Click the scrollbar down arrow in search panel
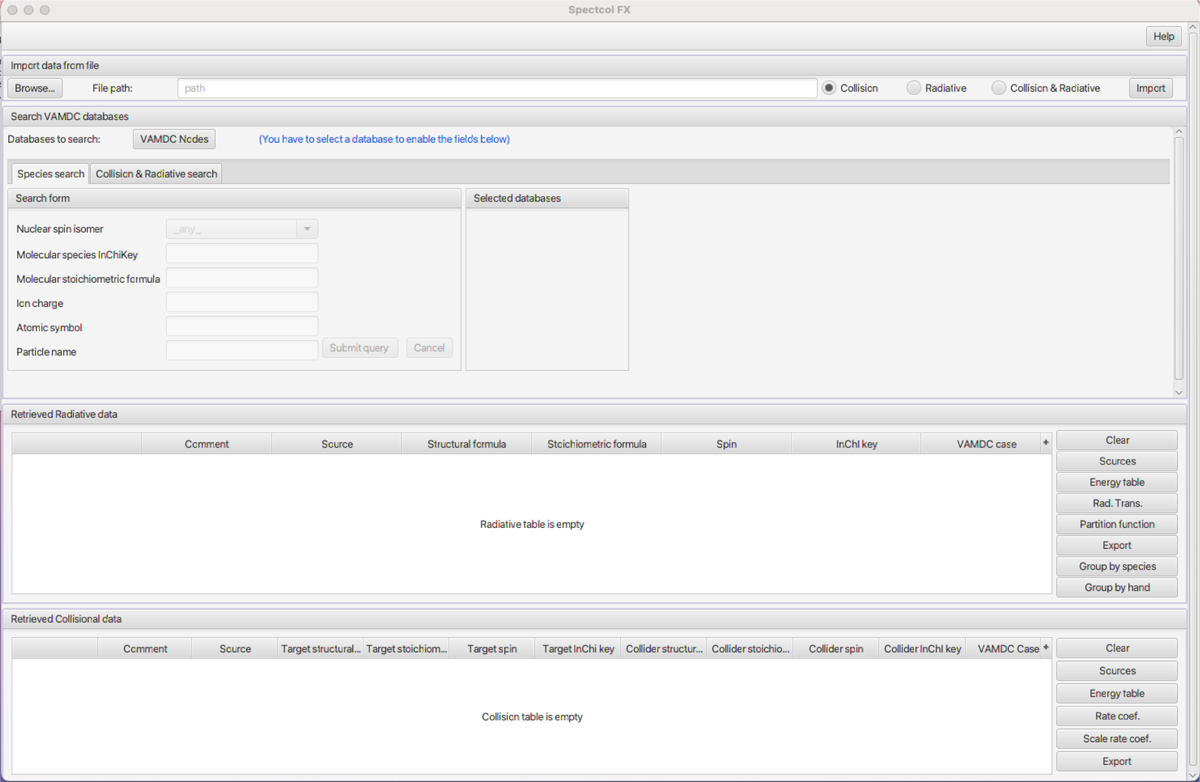This screenshot has height=782, width=1200. pyautogui.click(x=1179, y=393)
